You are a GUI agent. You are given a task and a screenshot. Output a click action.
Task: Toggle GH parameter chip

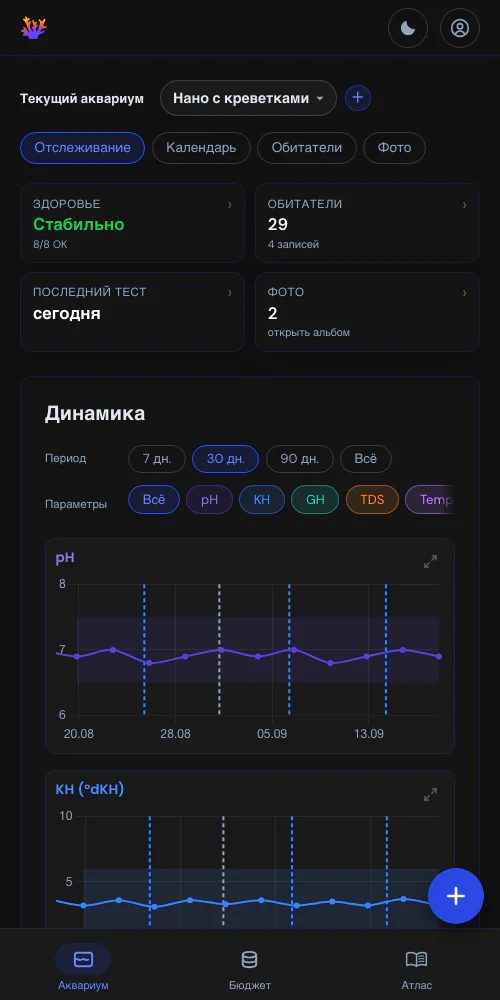point(315,499)
